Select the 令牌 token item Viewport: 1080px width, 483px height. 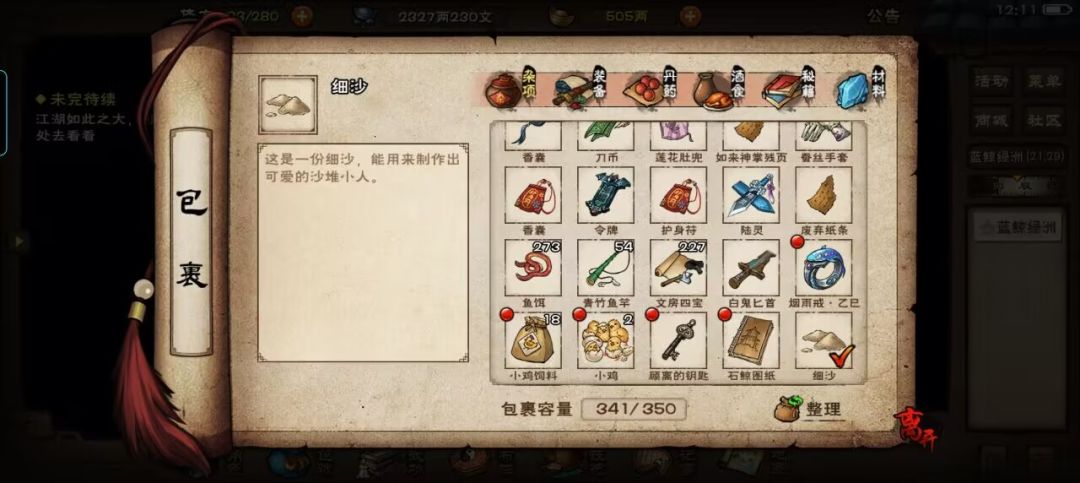pos(605,195)
